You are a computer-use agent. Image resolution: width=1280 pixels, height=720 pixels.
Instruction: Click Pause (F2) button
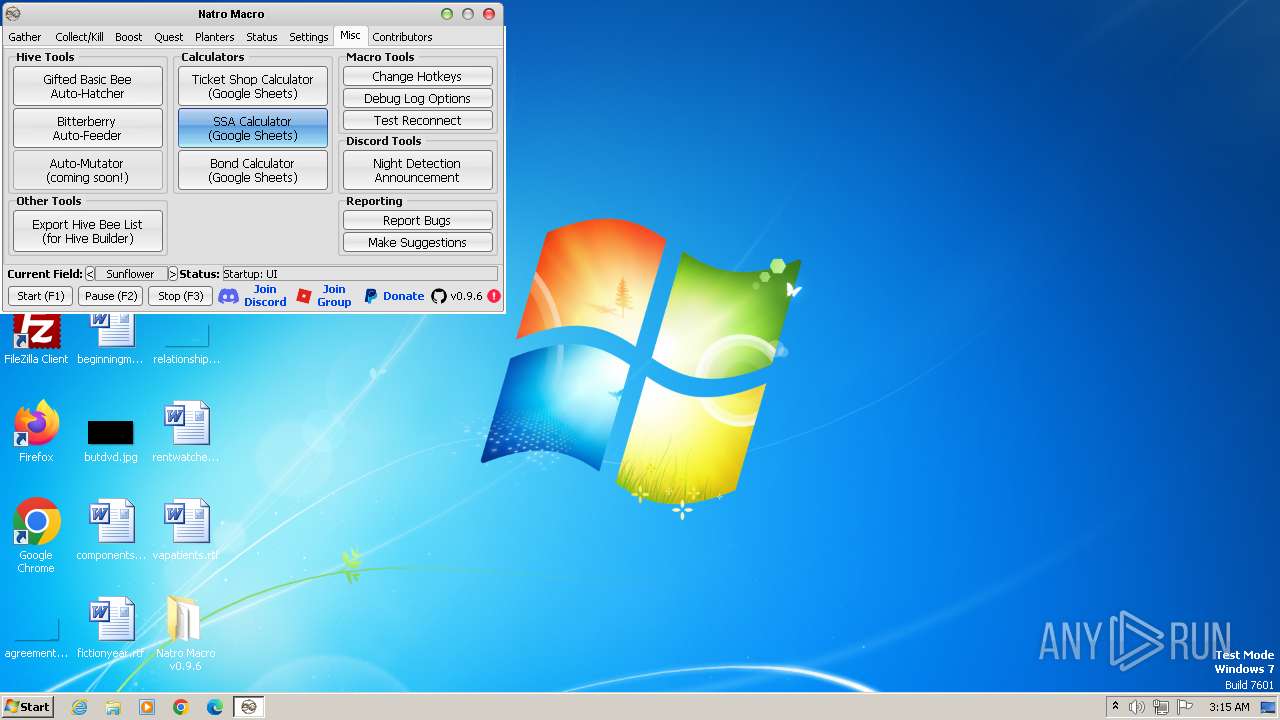tap(111, 296)
